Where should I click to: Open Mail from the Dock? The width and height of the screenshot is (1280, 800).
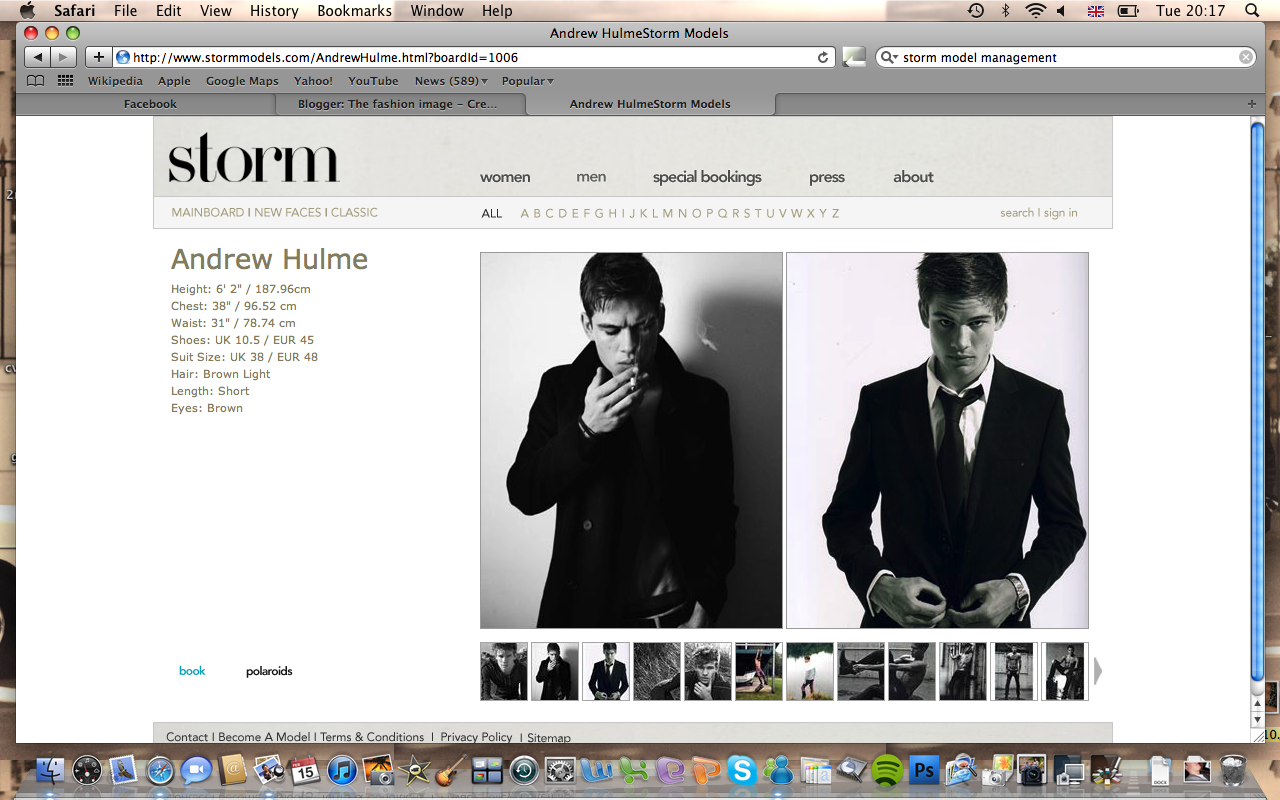pyautogui.click(x=120, y=772)
